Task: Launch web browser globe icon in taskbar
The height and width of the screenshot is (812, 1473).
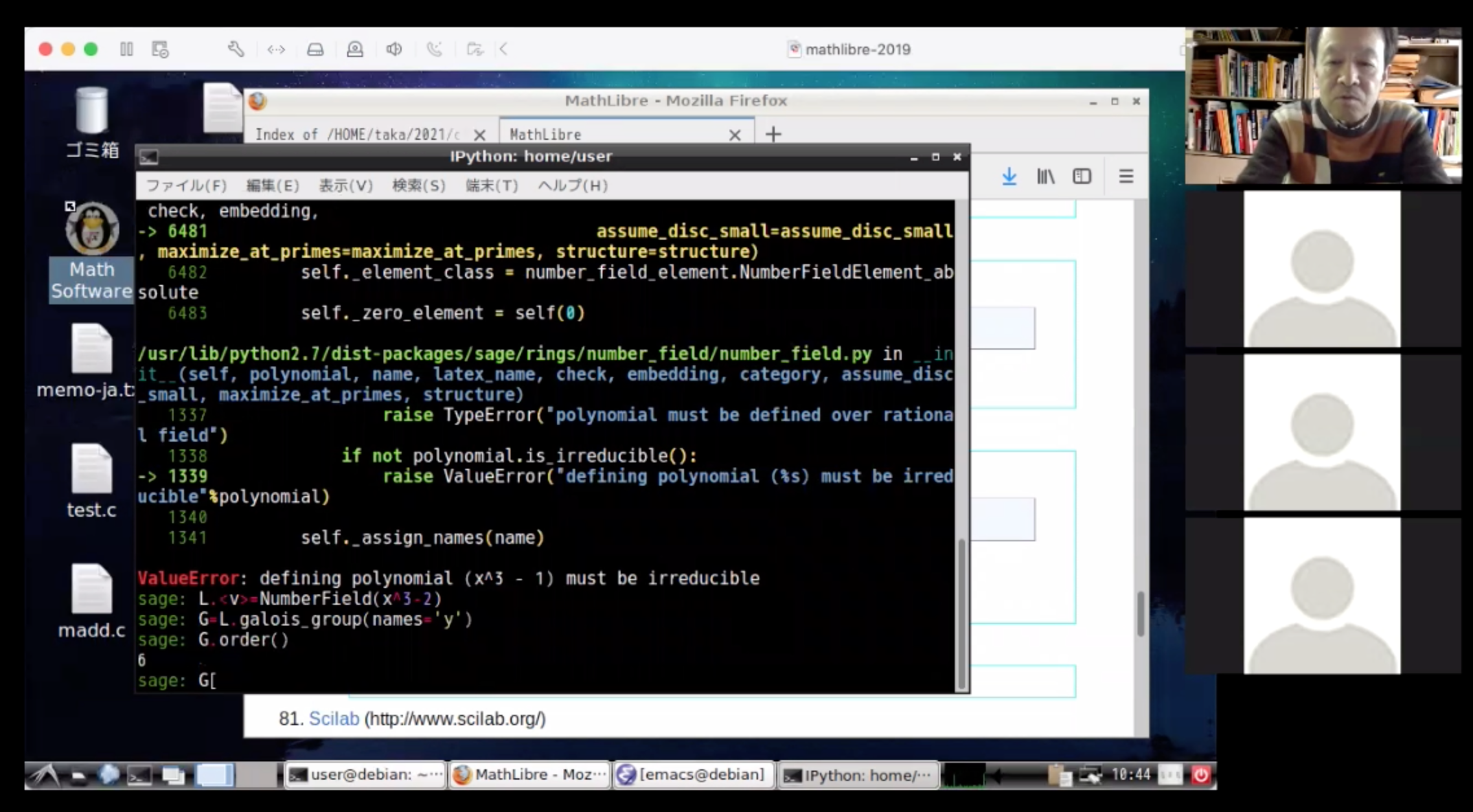Action: coord(108,774)
